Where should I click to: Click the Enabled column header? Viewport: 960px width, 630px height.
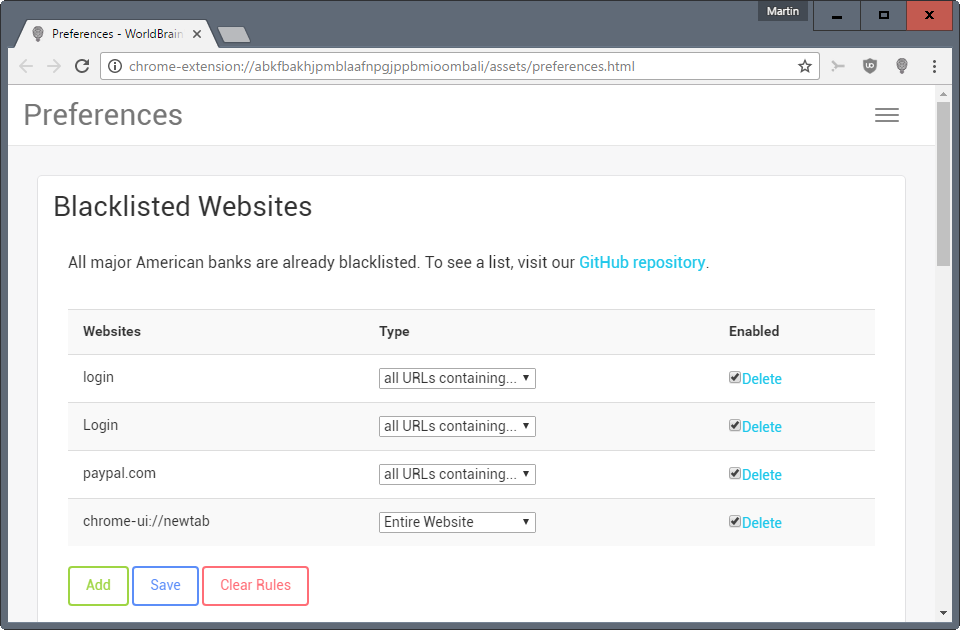[754, 331]
